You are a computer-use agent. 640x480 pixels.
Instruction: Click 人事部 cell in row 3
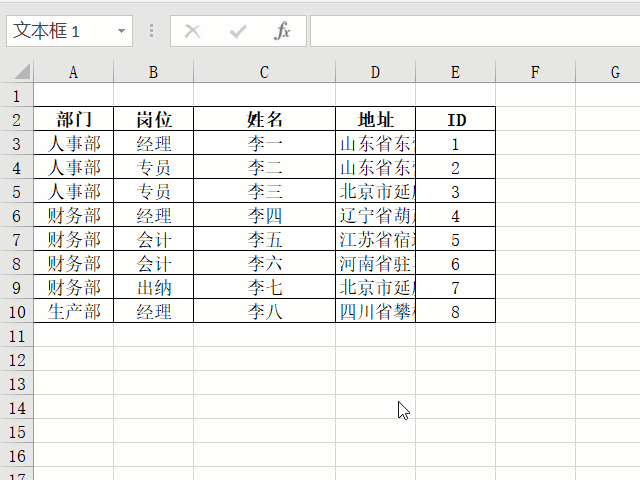(73, 143)
